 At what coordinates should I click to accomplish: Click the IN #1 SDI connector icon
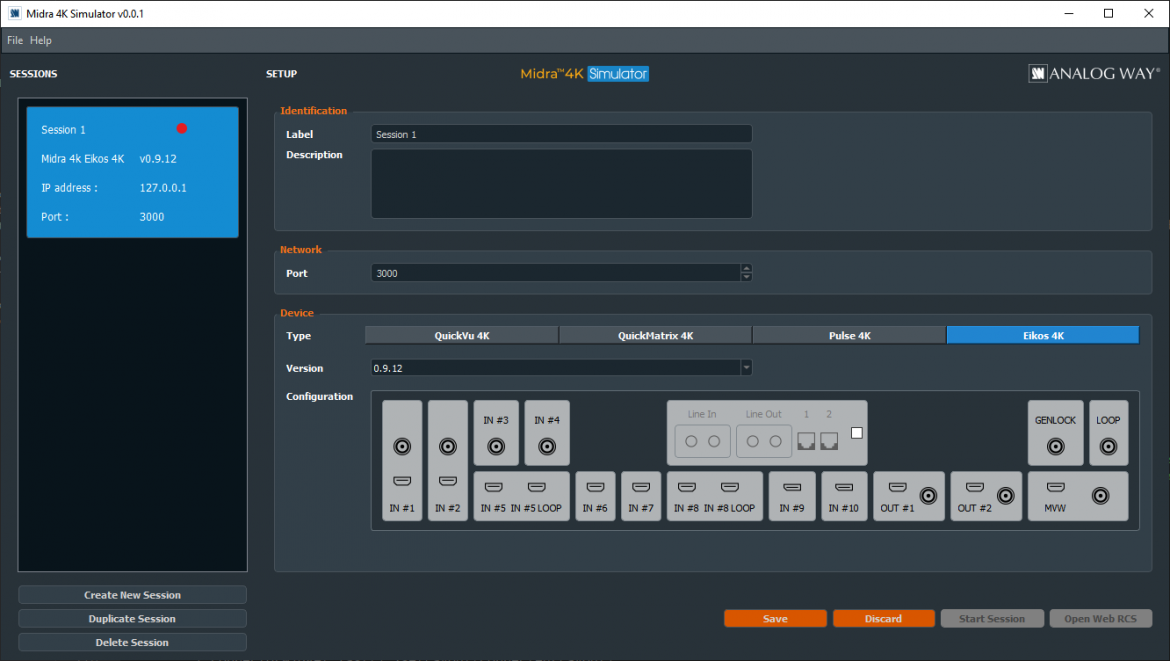tap(402, 446)
